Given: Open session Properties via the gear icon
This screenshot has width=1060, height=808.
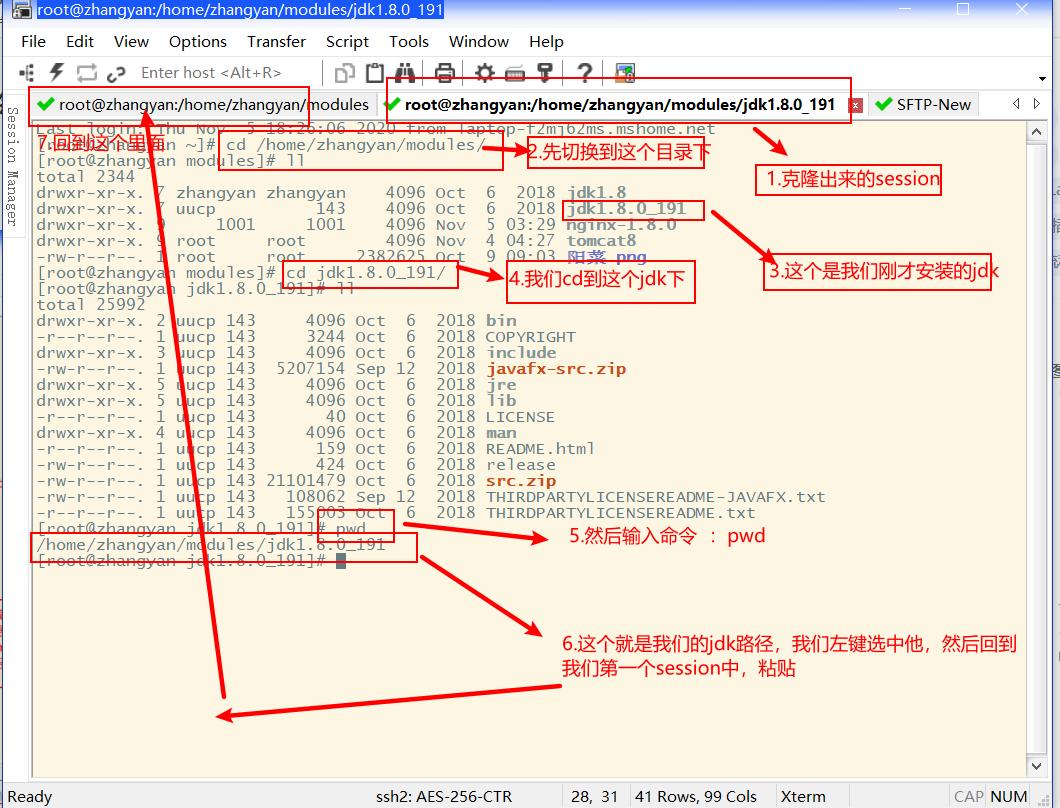Looking at the screenshot, I should [486, 72].
